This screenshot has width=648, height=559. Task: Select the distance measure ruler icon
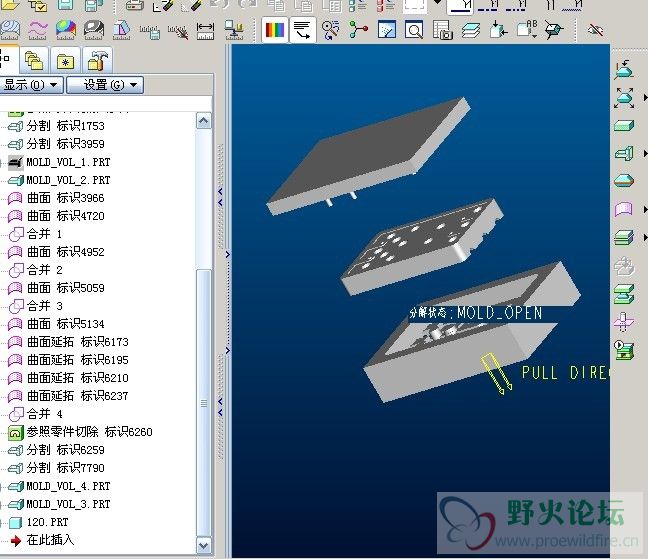coord(205,31)
